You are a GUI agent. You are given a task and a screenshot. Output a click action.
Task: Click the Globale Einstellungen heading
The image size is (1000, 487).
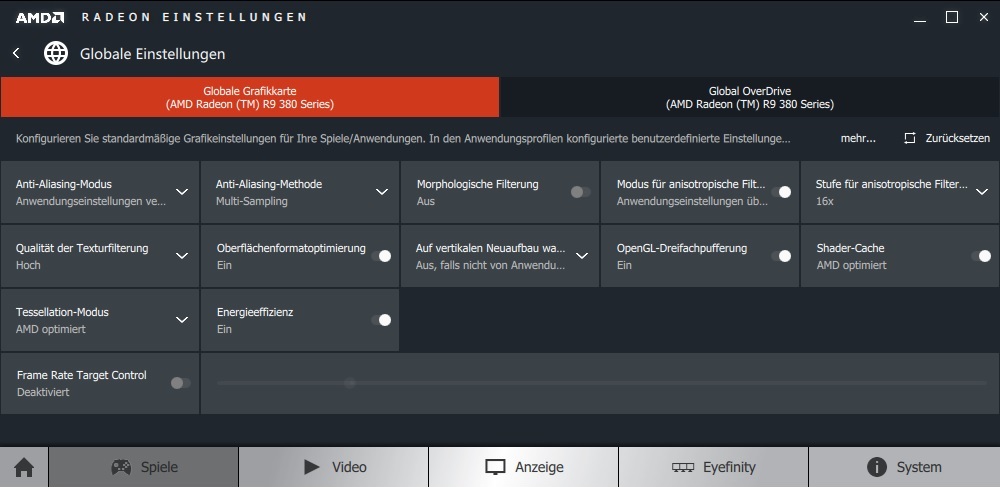click(x=152, y=54)
